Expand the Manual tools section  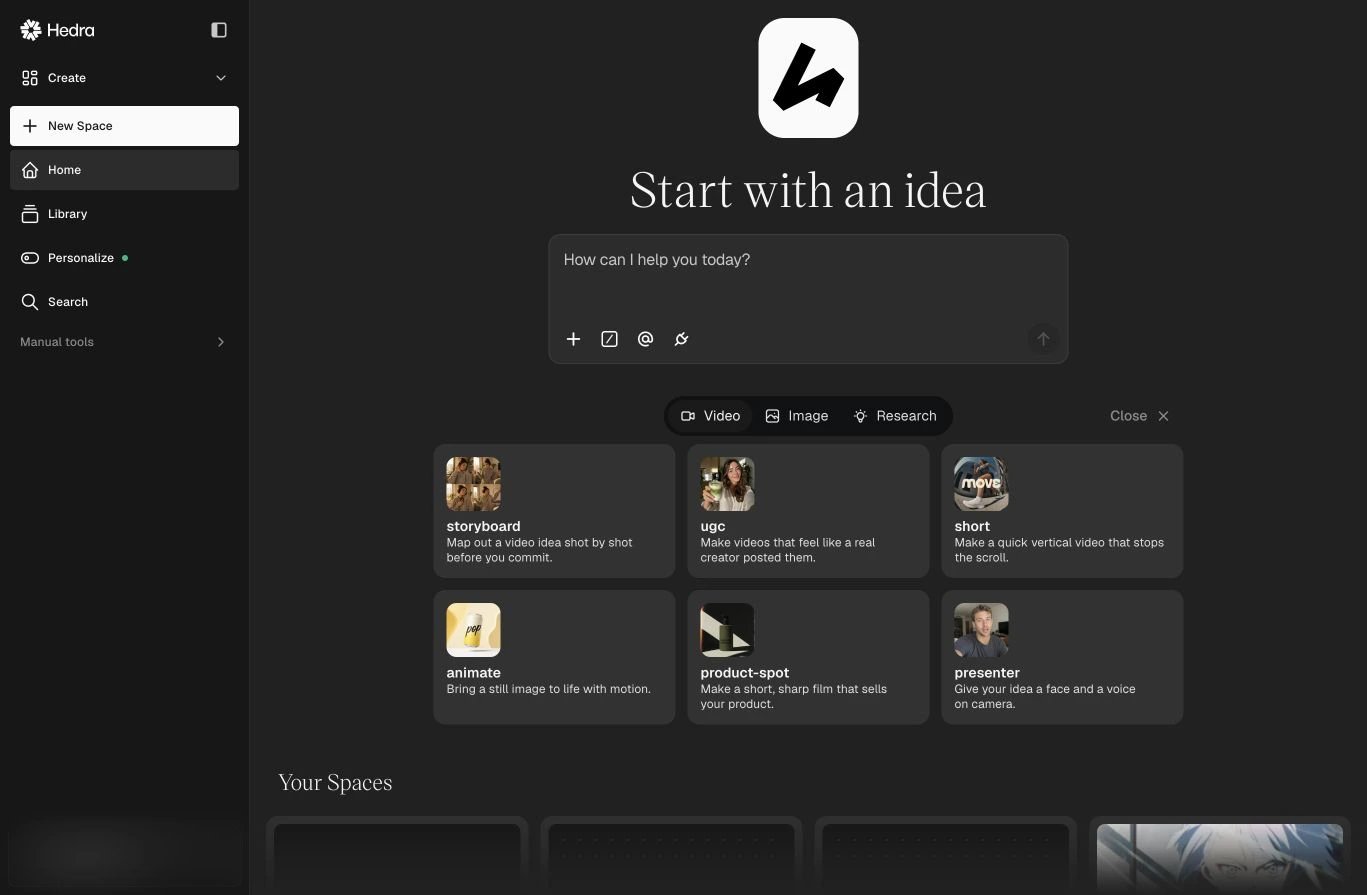click(124, 342)
